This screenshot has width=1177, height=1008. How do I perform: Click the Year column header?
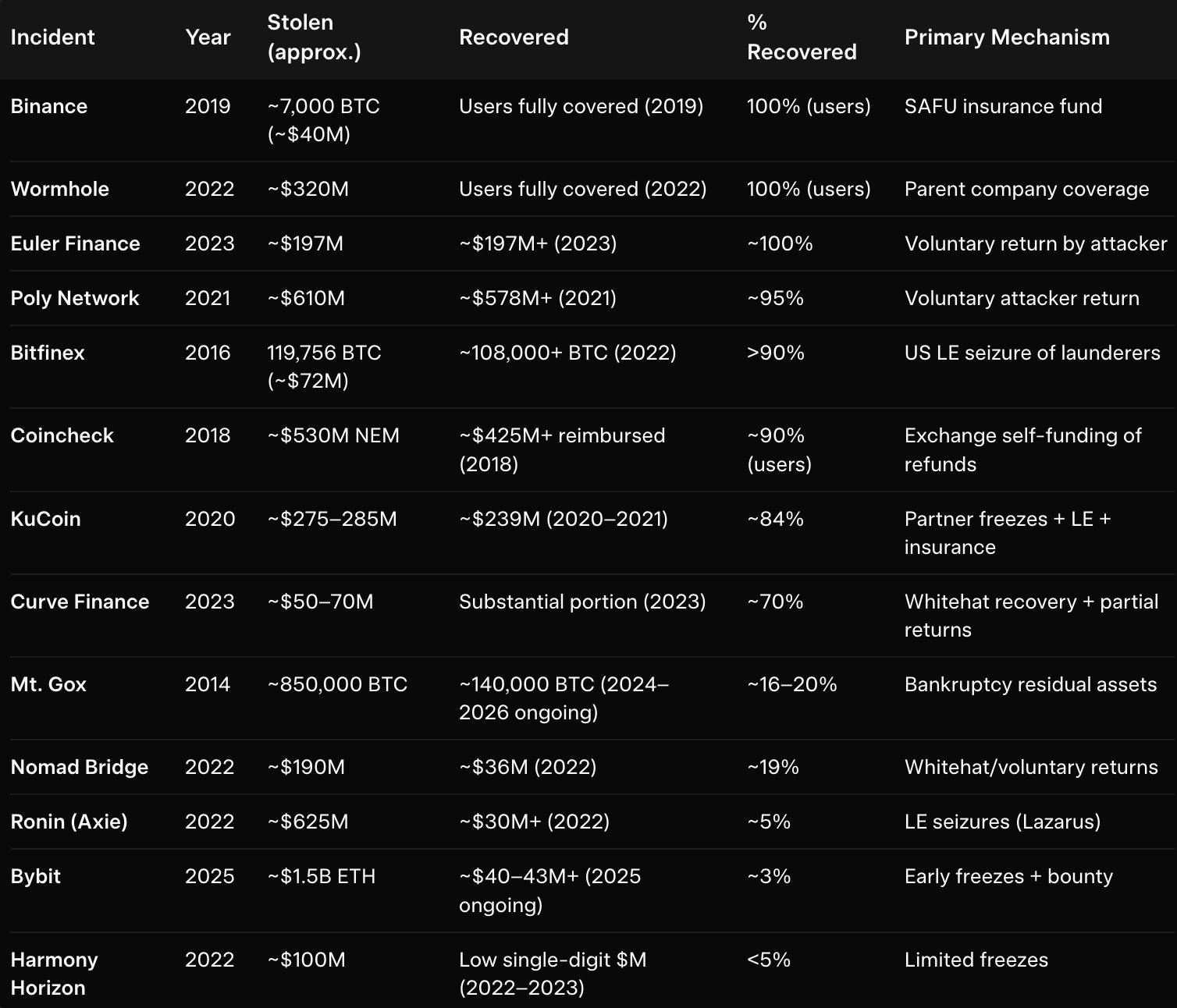(208, 37)
